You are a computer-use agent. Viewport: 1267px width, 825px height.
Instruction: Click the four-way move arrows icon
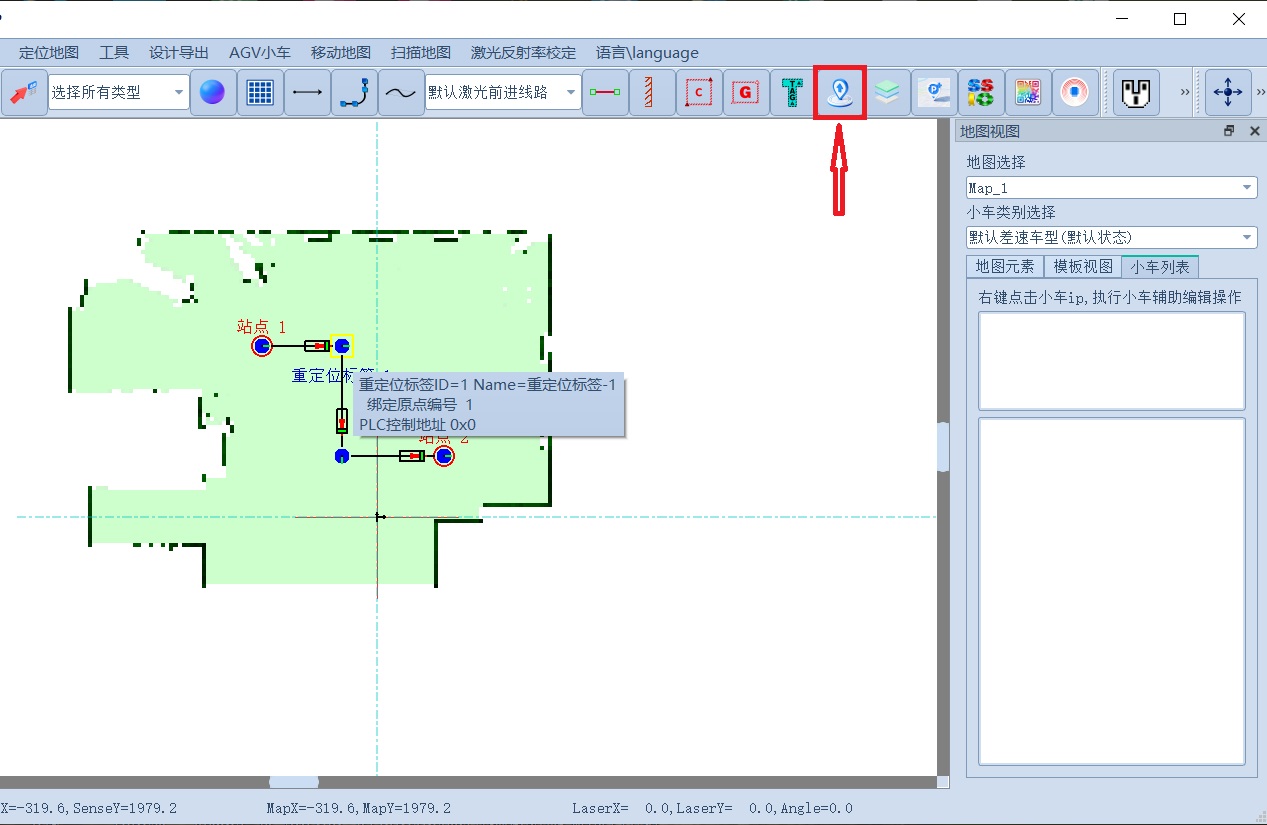(x=1227, y=93)
